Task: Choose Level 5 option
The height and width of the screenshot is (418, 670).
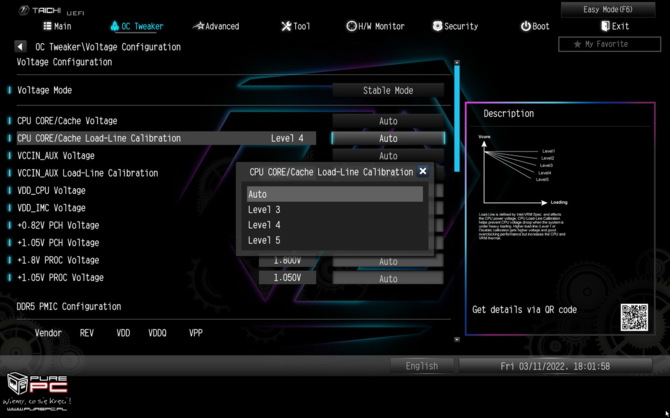Action: click(x=335, y=240)
